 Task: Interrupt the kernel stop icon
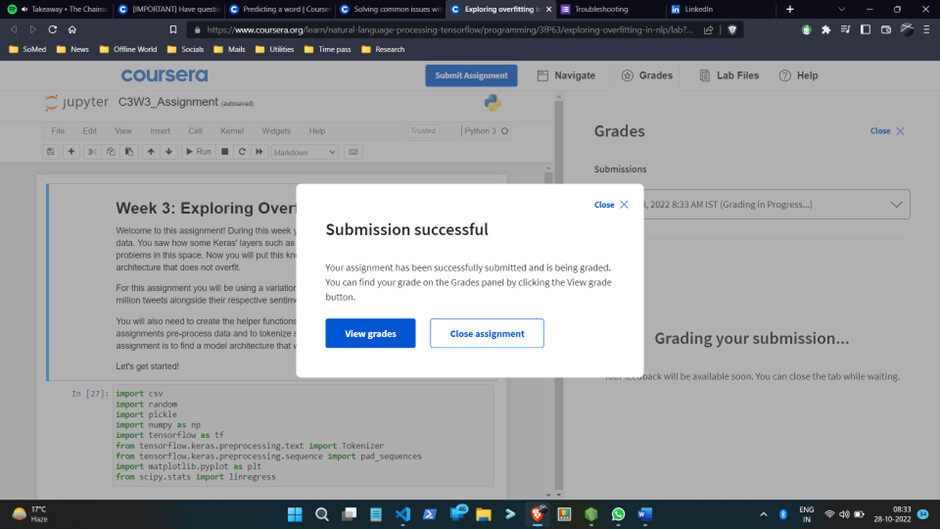pyautogui.click(x=225, y=152)
